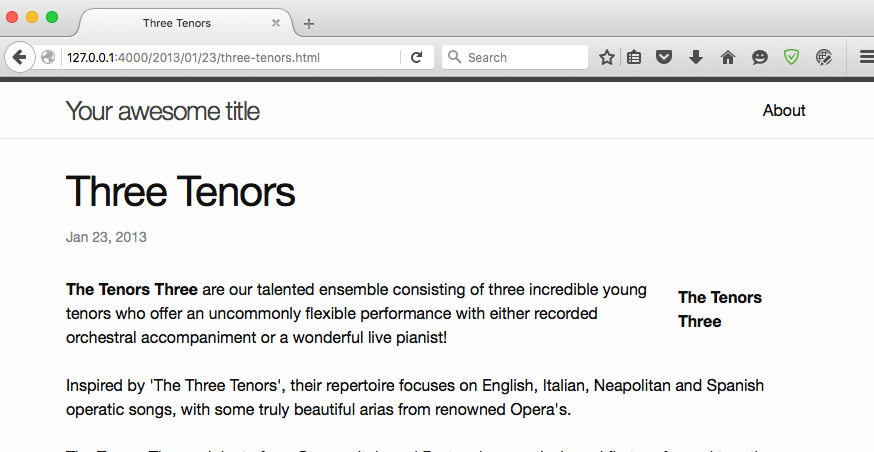
Task: Open the About page link
Action: [x=784, y=110]
